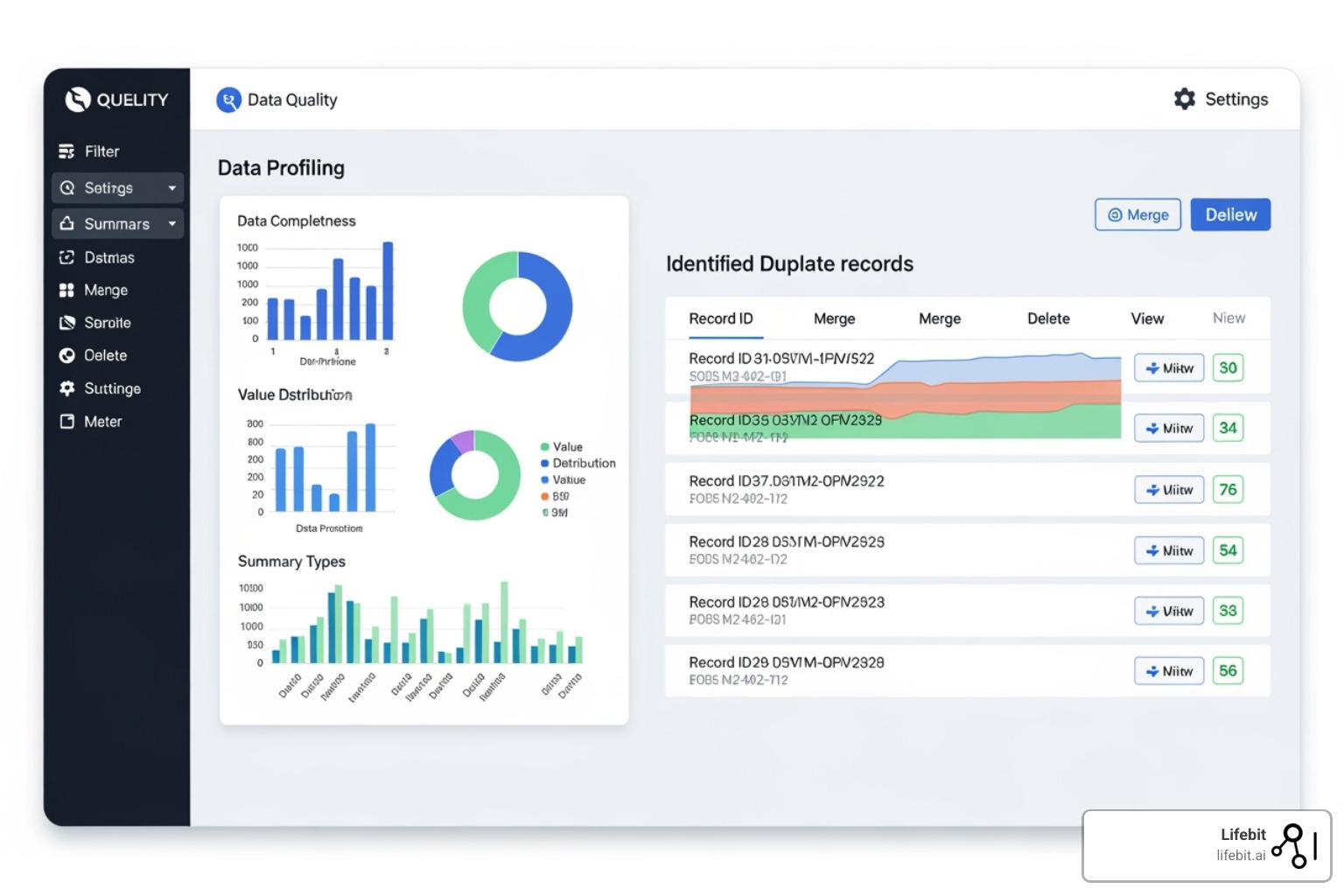Open the View column tab
The image size is (1344, 896).
click(1146, 318)
